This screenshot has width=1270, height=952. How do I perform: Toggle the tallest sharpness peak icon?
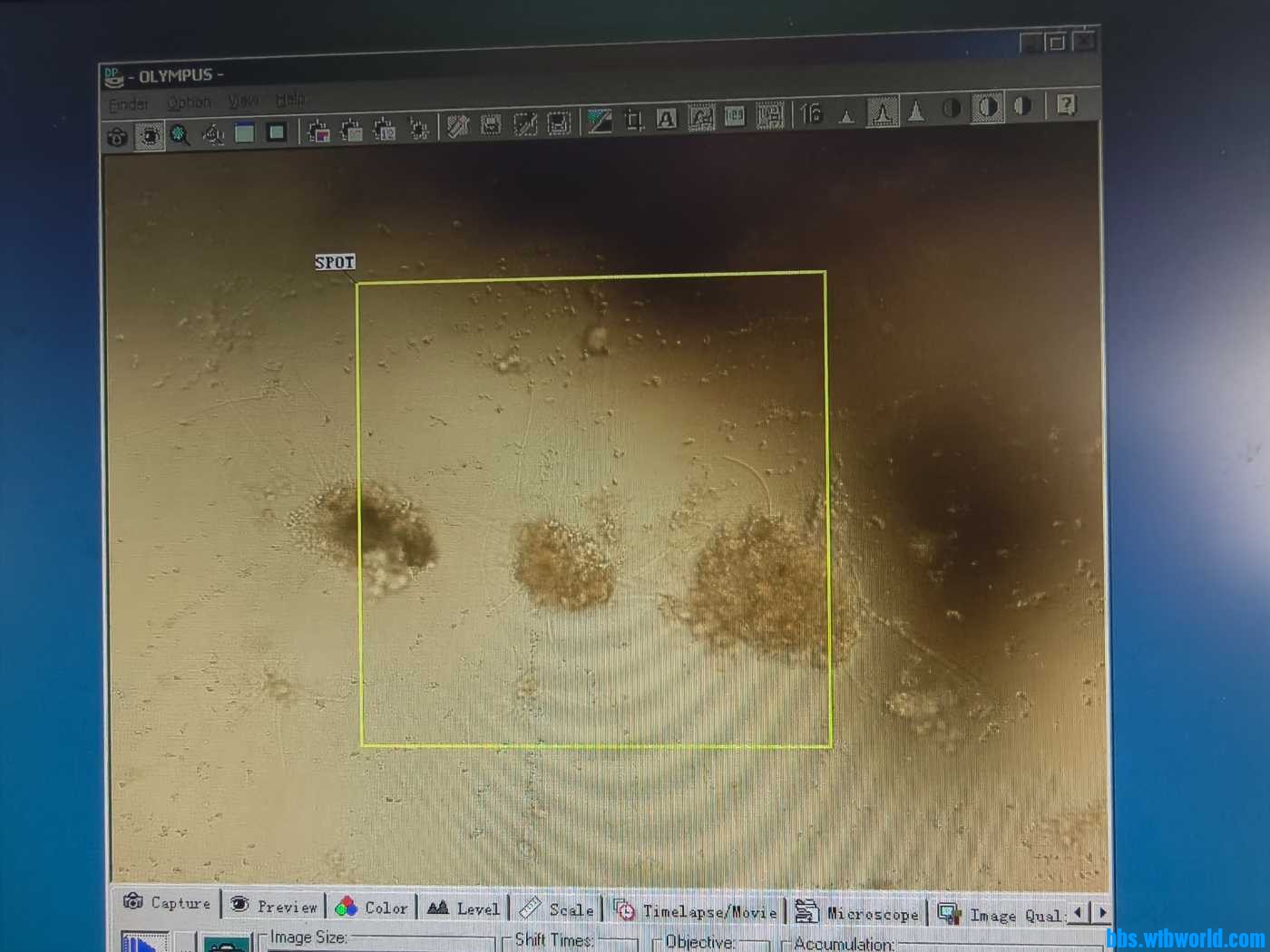click(916, 111)
